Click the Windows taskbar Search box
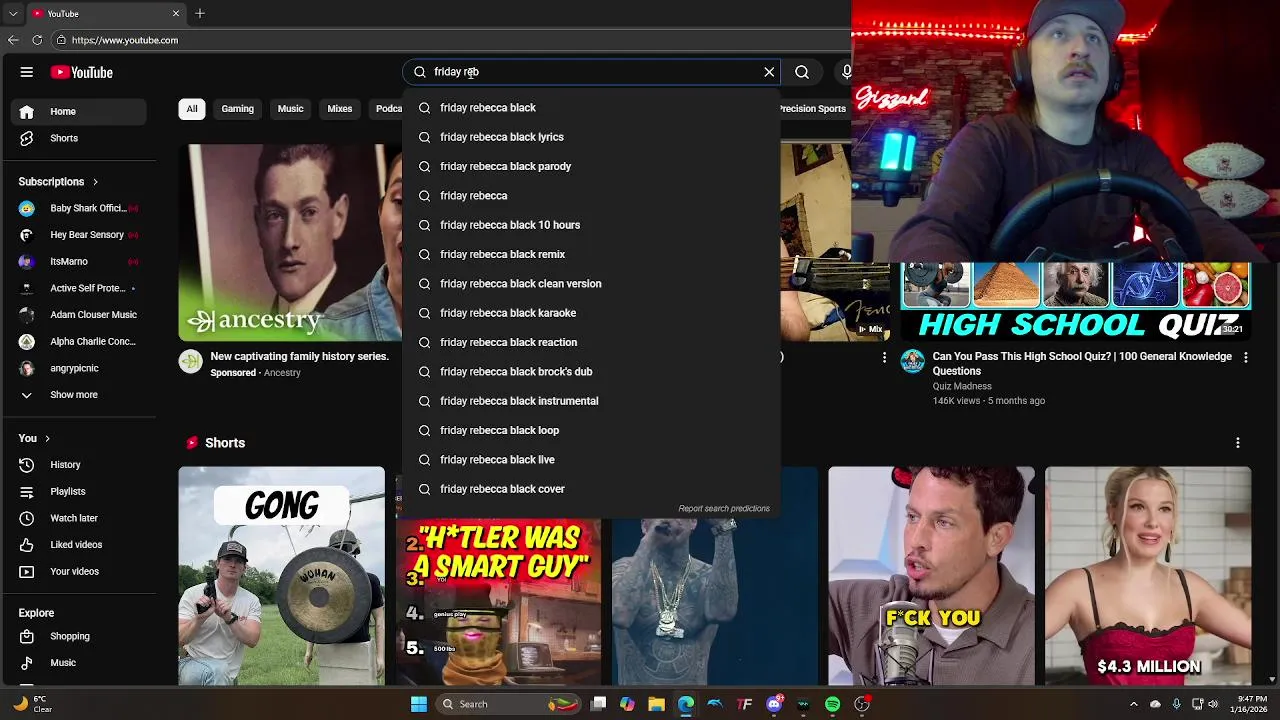 [510, 704]
